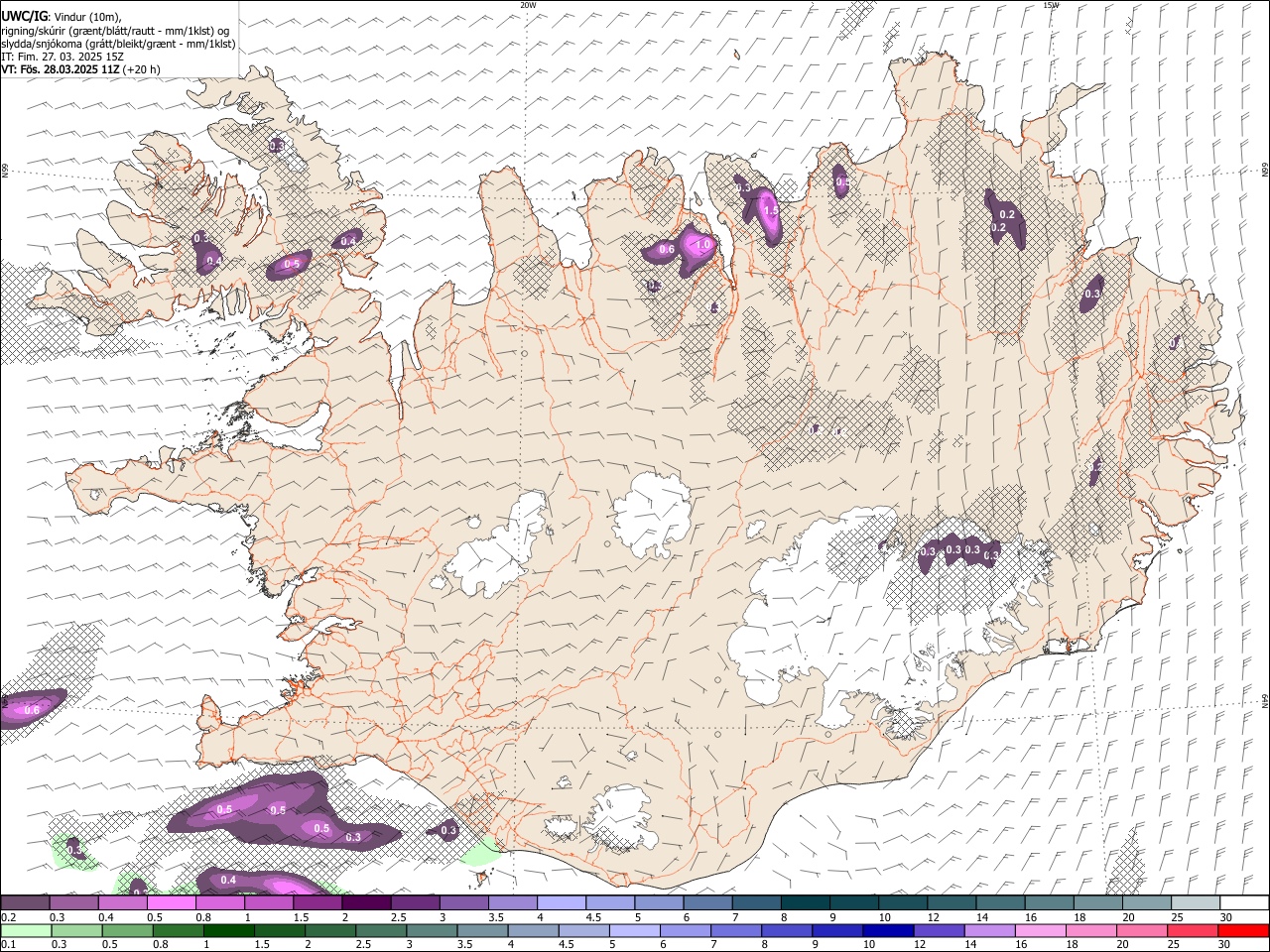1270x952 pixels.
Task: Select the dark blue lower-legend swatch between 10 and 12
Action: [x=886, y=930]
